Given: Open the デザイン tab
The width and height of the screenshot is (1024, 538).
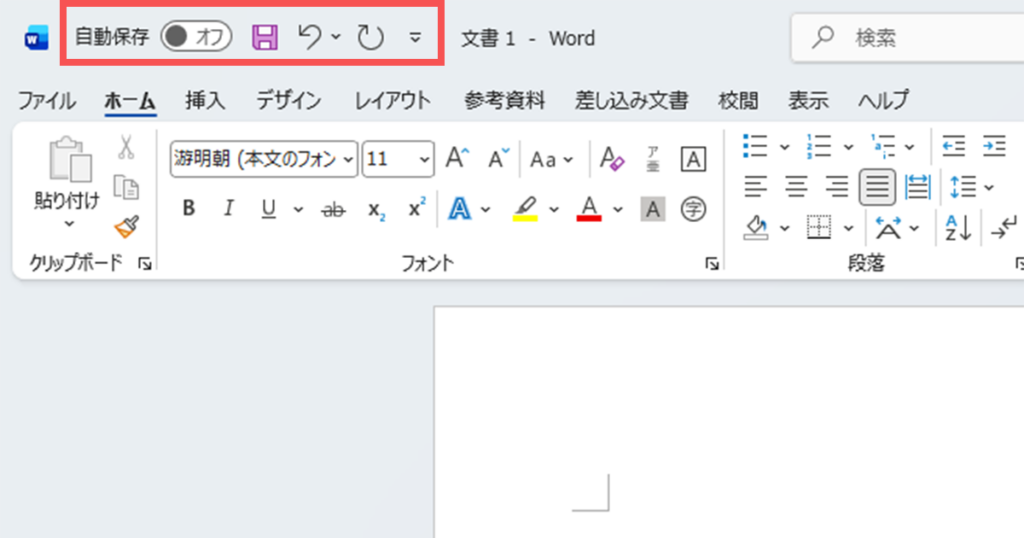Looking at the screenshot, I should [289, 101].
